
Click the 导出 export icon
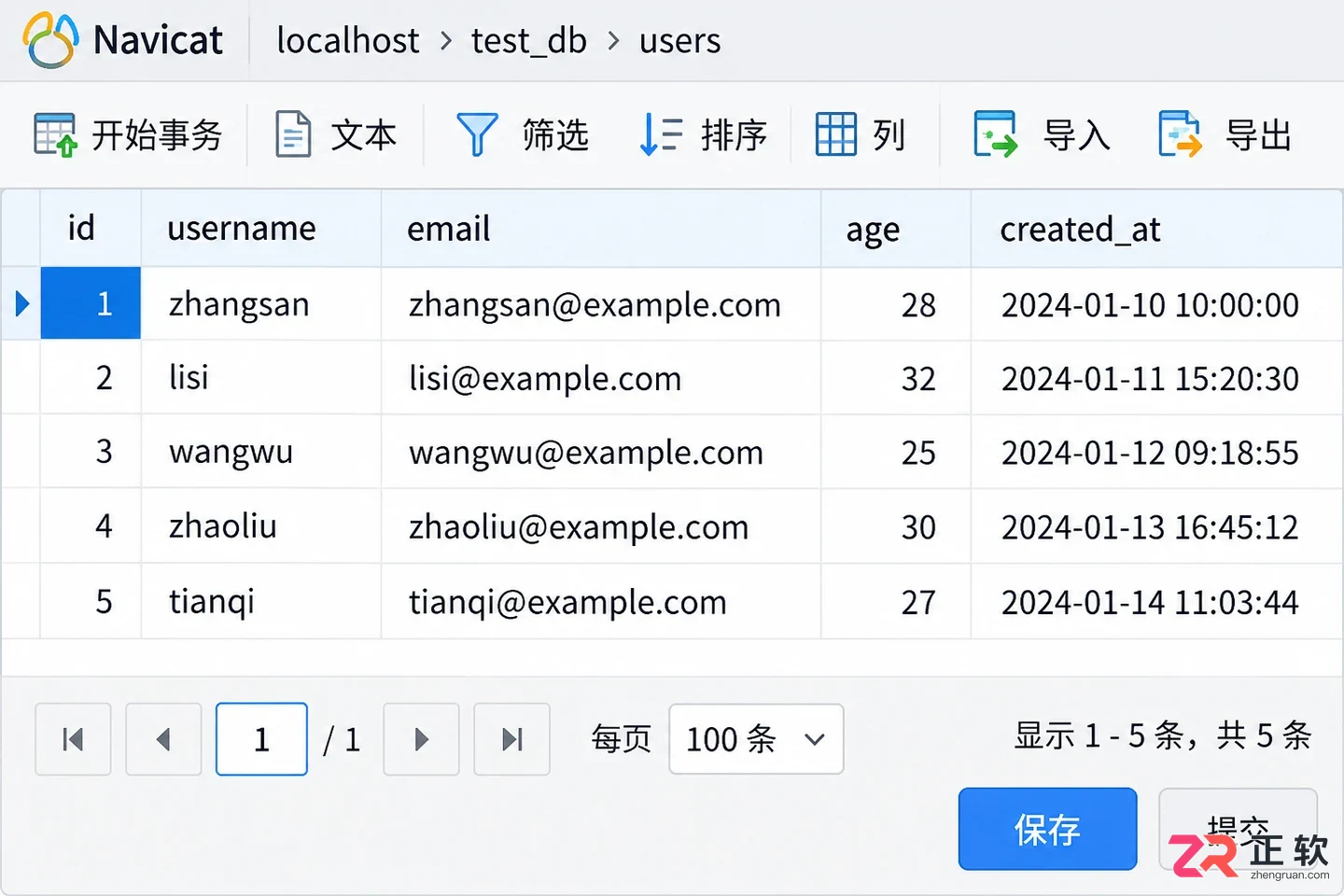1180,134
